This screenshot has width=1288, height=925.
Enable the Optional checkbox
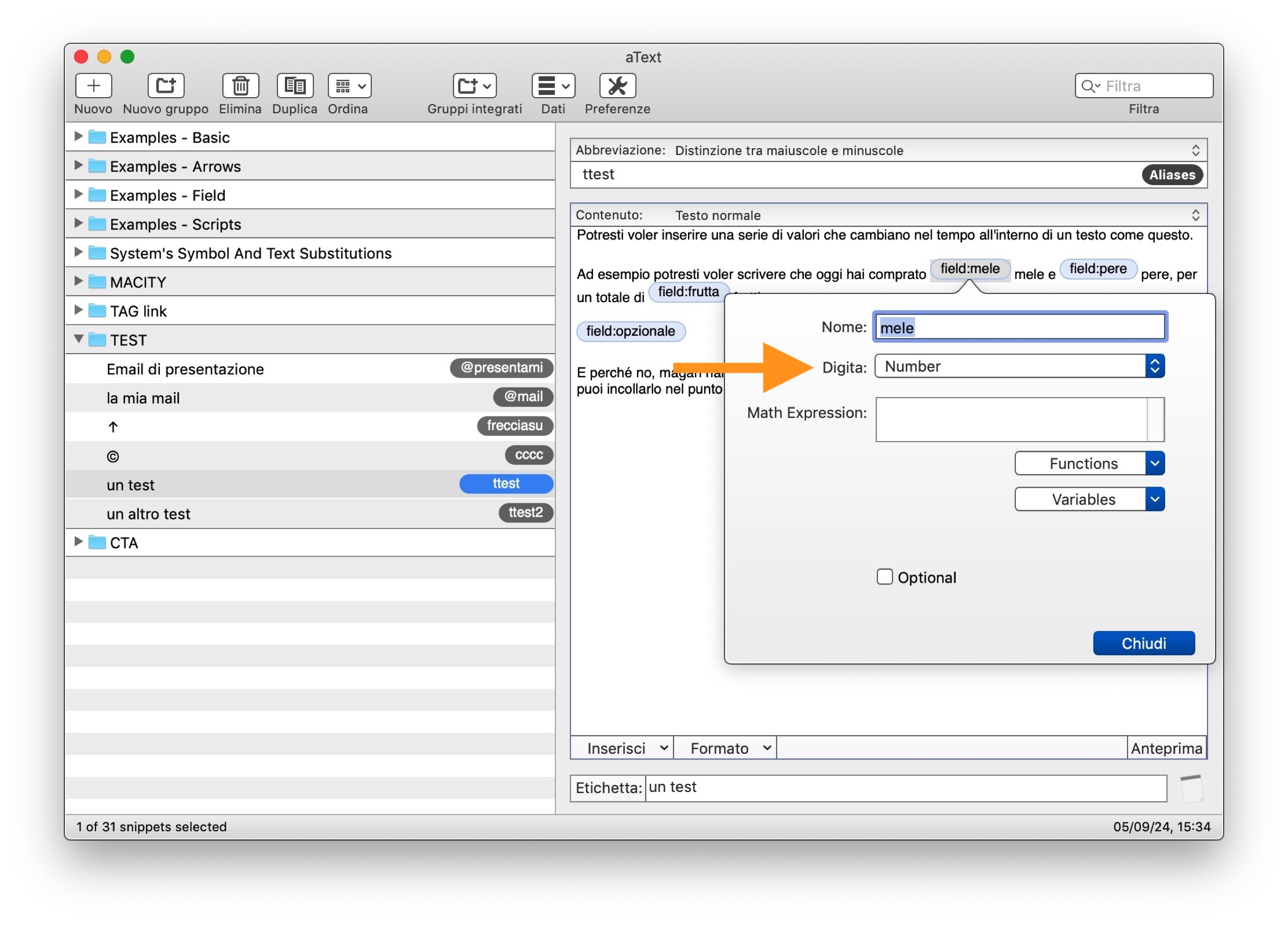point(884,577)
